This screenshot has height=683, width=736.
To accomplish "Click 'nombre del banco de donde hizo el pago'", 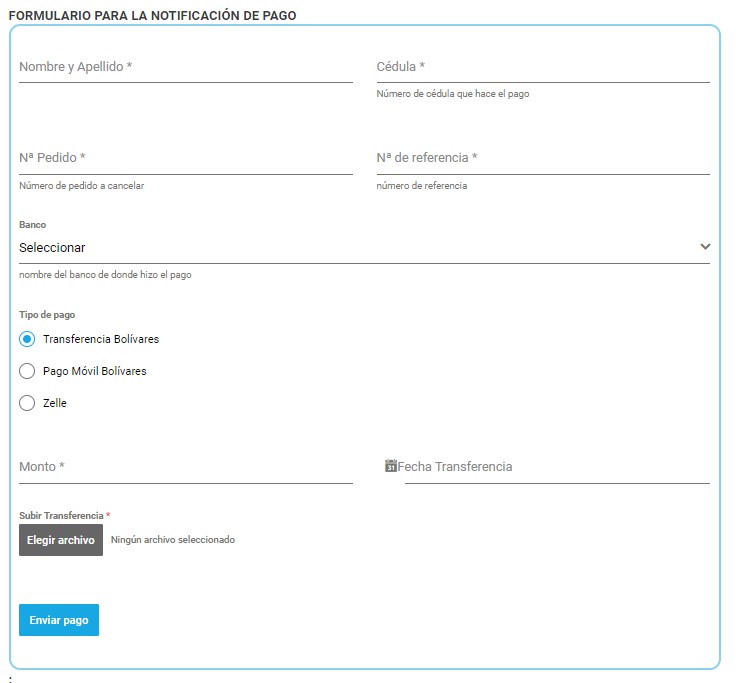I will [105, 275].
